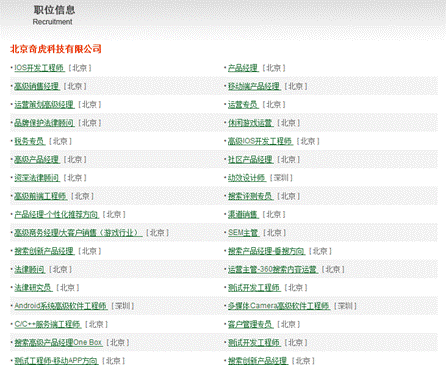
Task: Open 产品经理-个性化推荐方向 job listing
Action: tap(57, 215)
